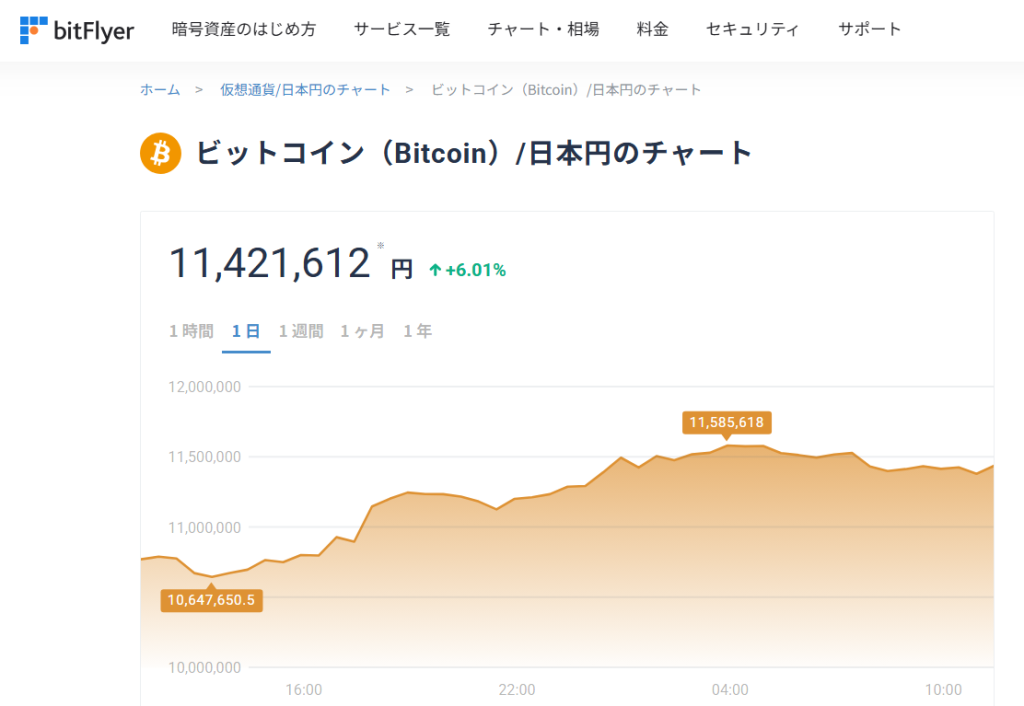Open the セキュリティ page
The height and width of the screenshot is (706, 1024).
752,29
